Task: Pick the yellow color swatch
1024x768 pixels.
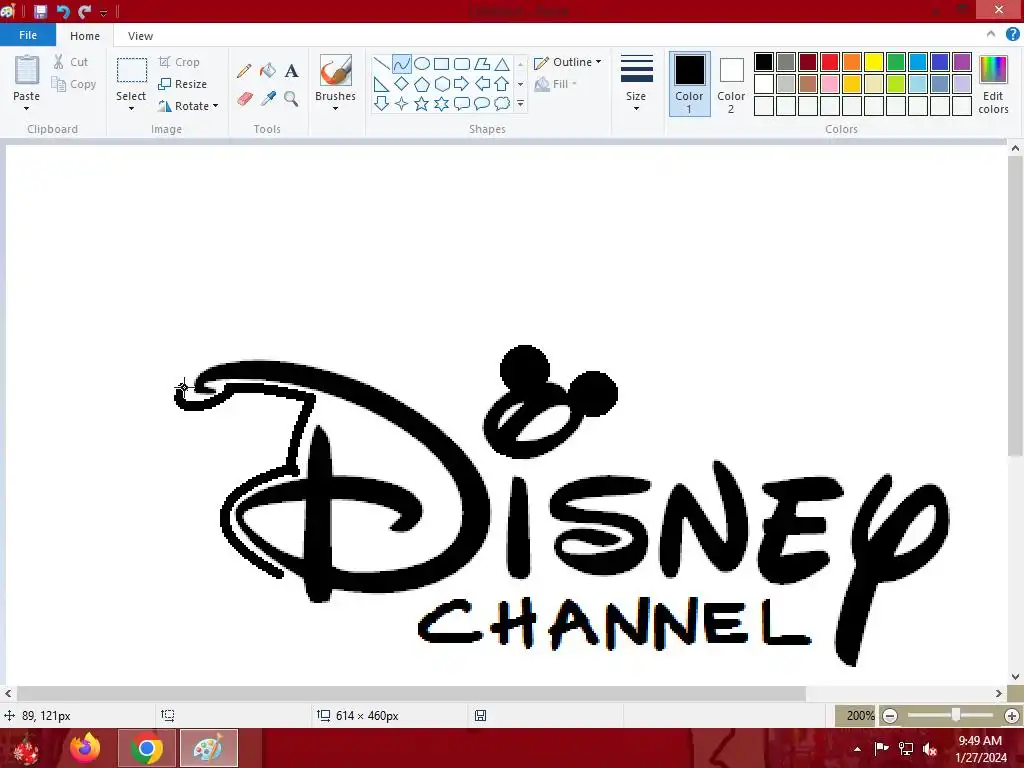Action: tap(874, 62)
